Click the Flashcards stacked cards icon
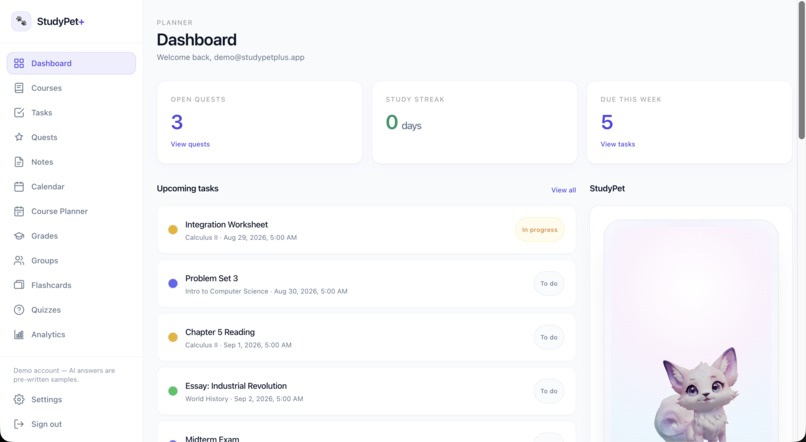The width and height of the screenshot is (806, 442). [x=19, y=285]
